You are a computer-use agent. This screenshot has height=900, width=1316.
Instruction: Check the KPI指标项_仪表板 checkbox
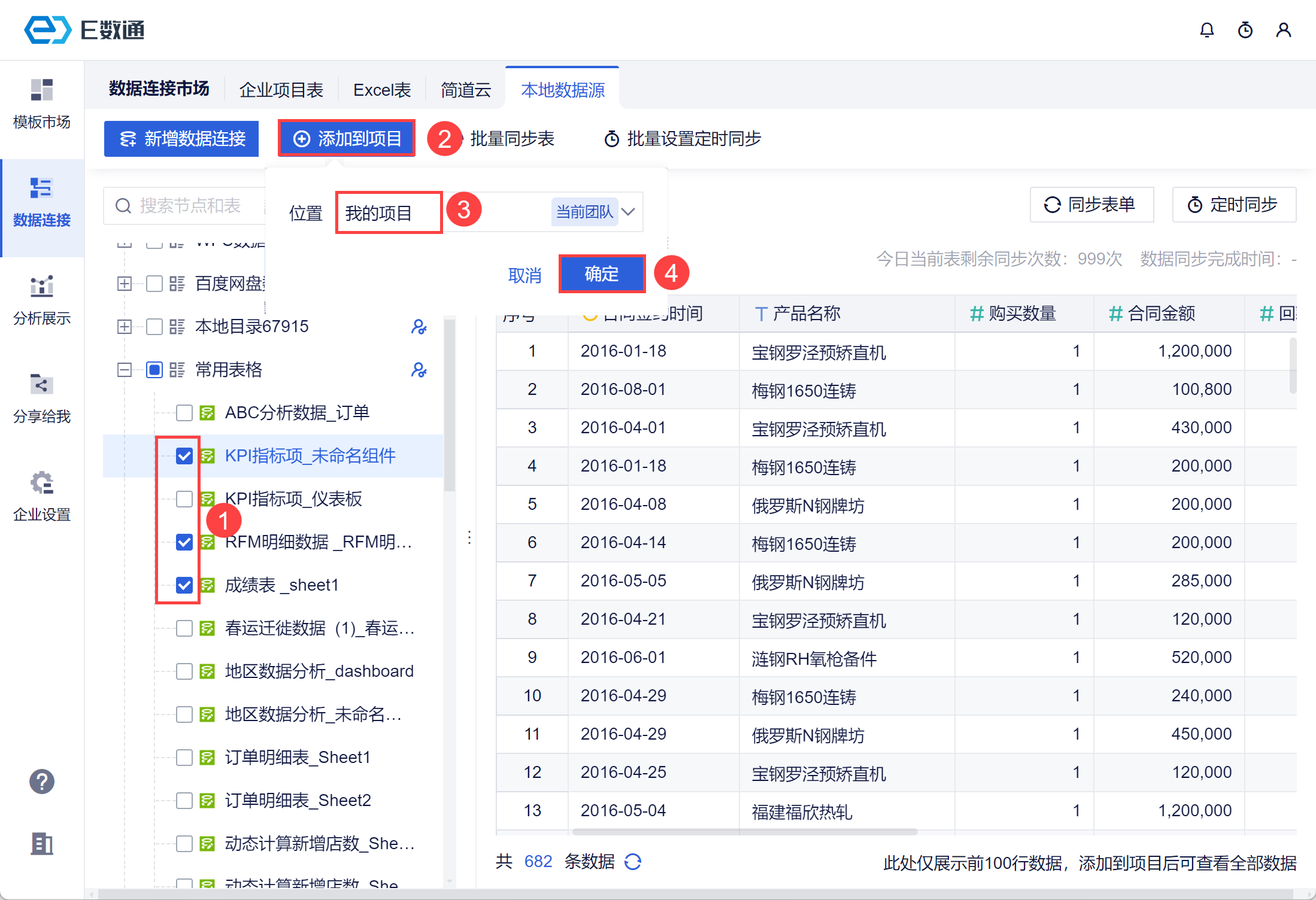tap(184, 499)
